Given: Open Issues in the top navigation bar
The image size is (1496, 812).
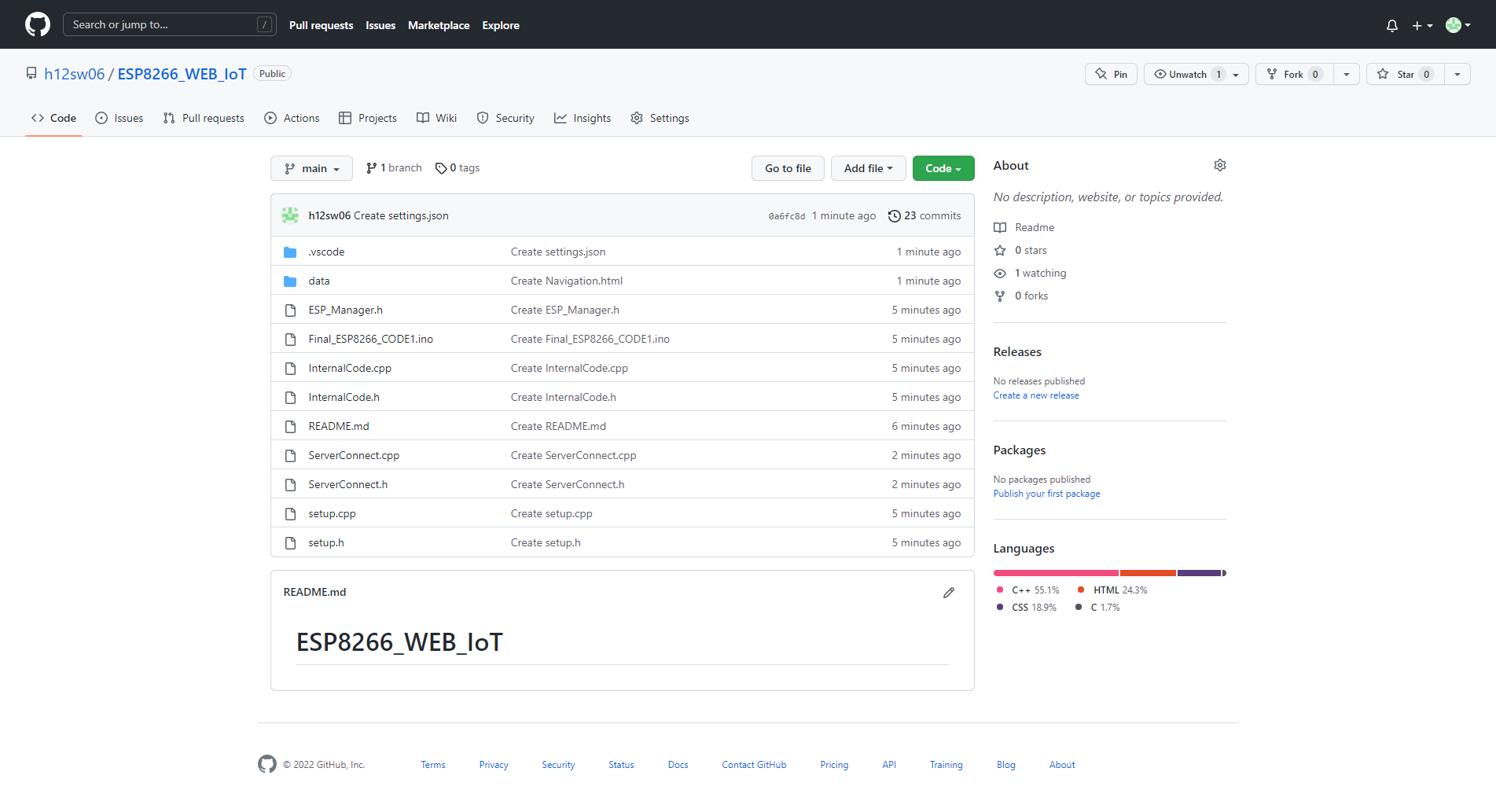Looking at the screenshot, I should pos(380,25).
